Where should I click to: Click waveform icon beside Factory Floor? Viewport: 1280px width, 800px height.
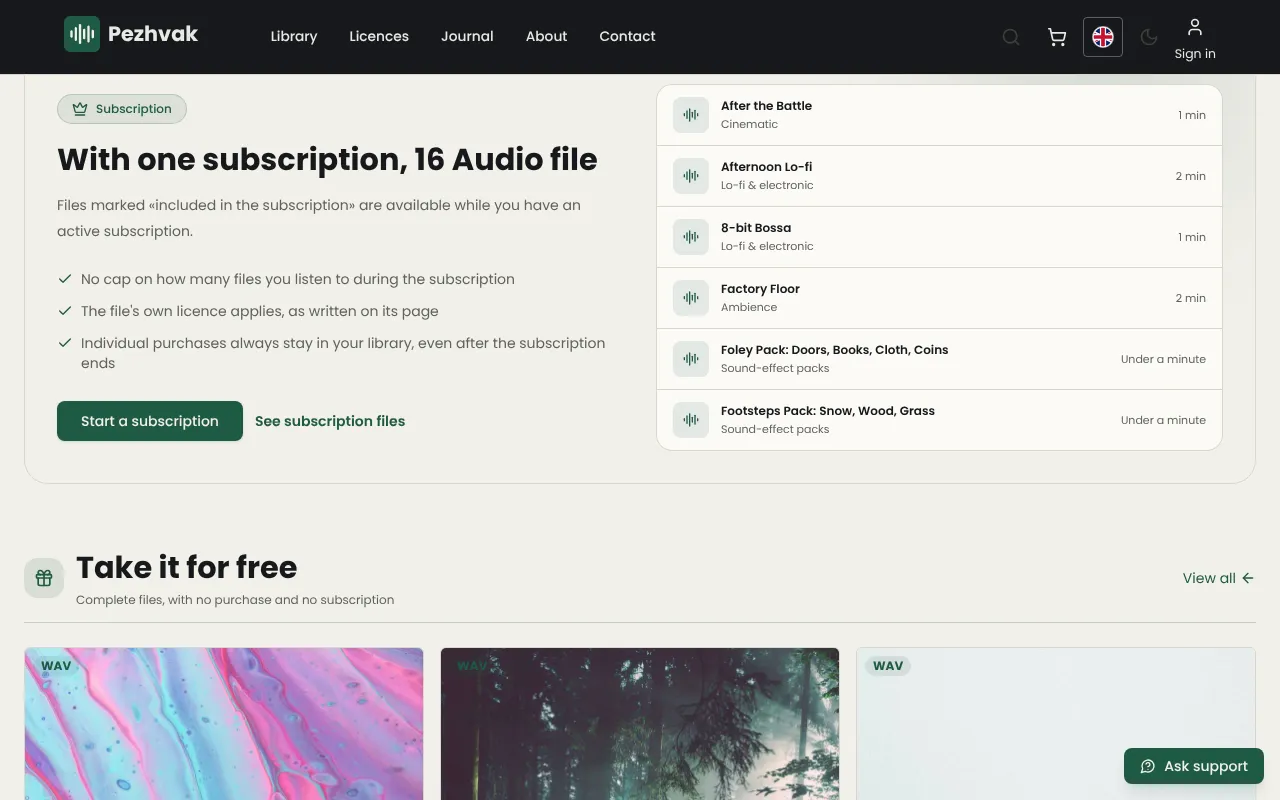pyautogui.click(x=691, y=298)
